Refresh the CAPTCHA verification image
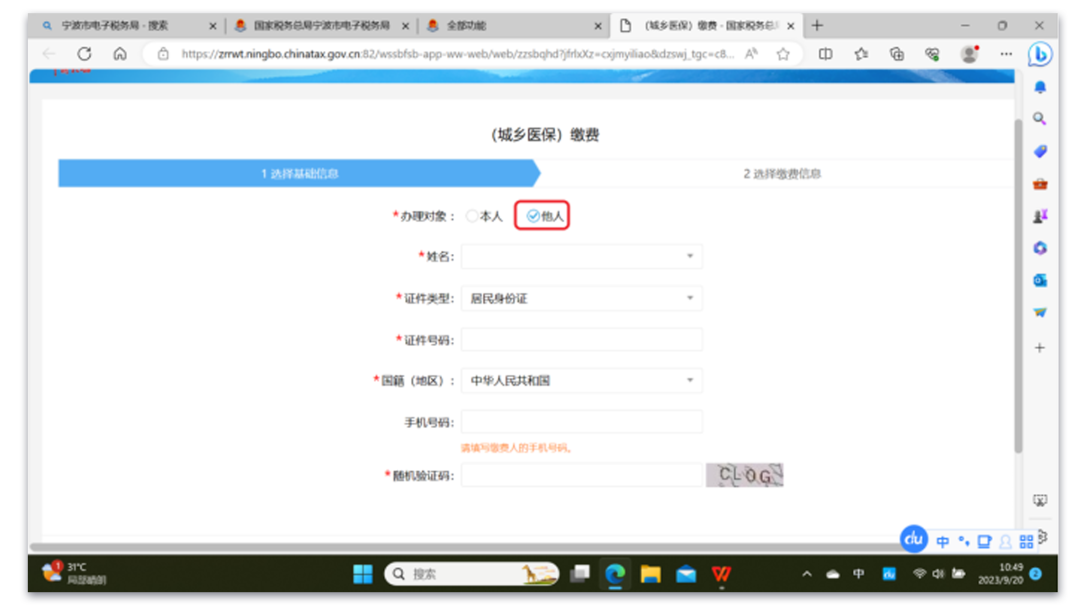This screenshot has width=1080, height=615. 744,475
